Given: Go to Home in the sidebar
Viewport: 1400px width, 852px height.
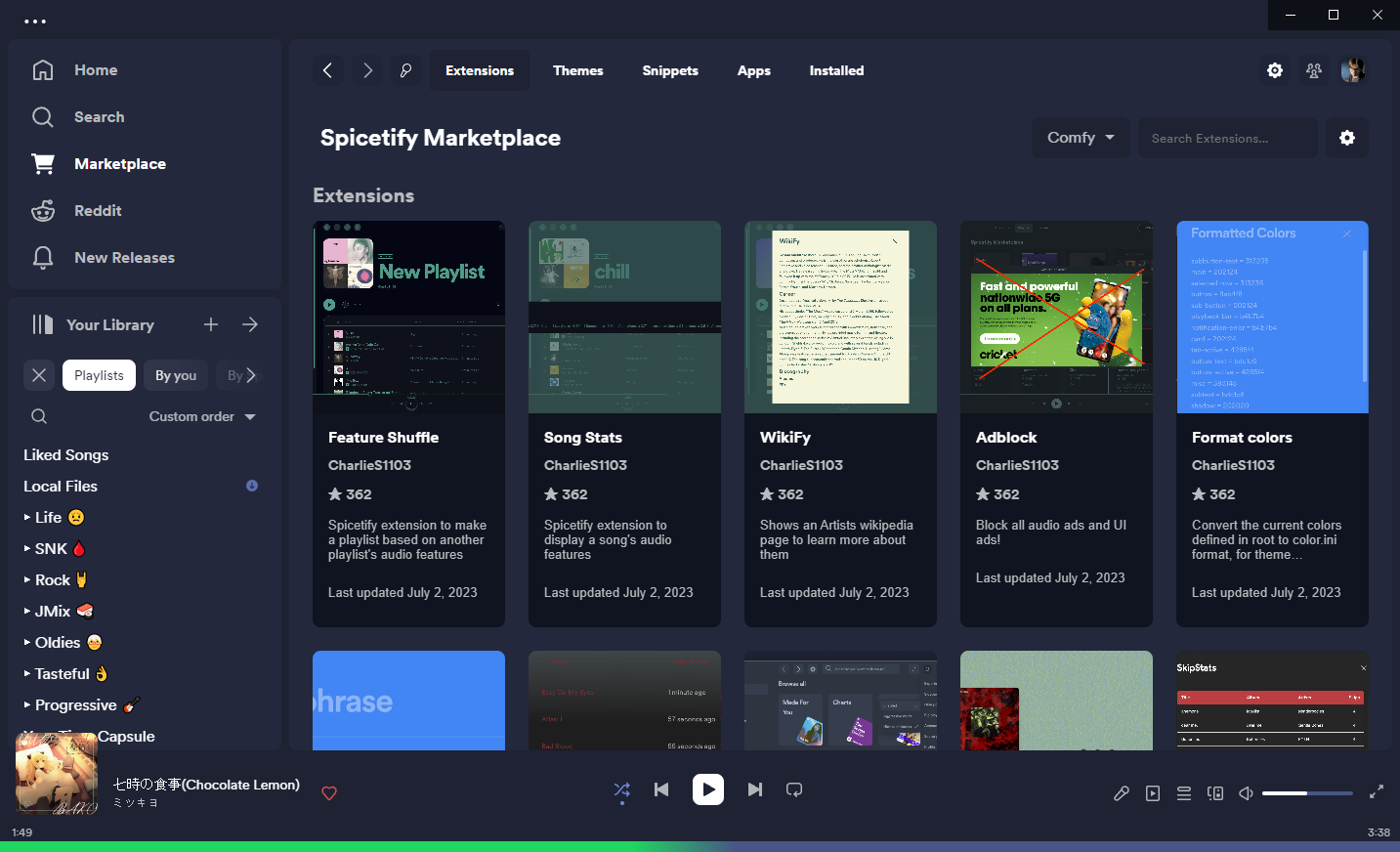Looking at the screenshot, I should 96,70.
